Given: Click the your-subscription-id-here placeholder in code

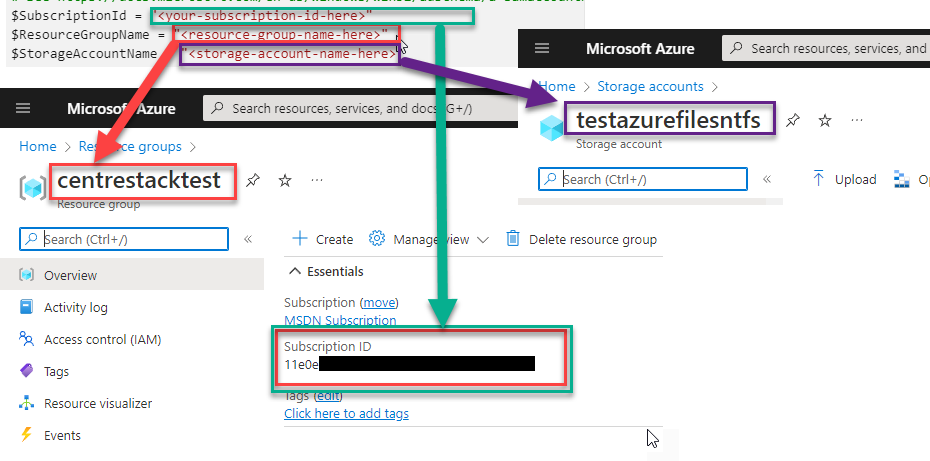Looking at the screenshot, I should coord(262,15).
